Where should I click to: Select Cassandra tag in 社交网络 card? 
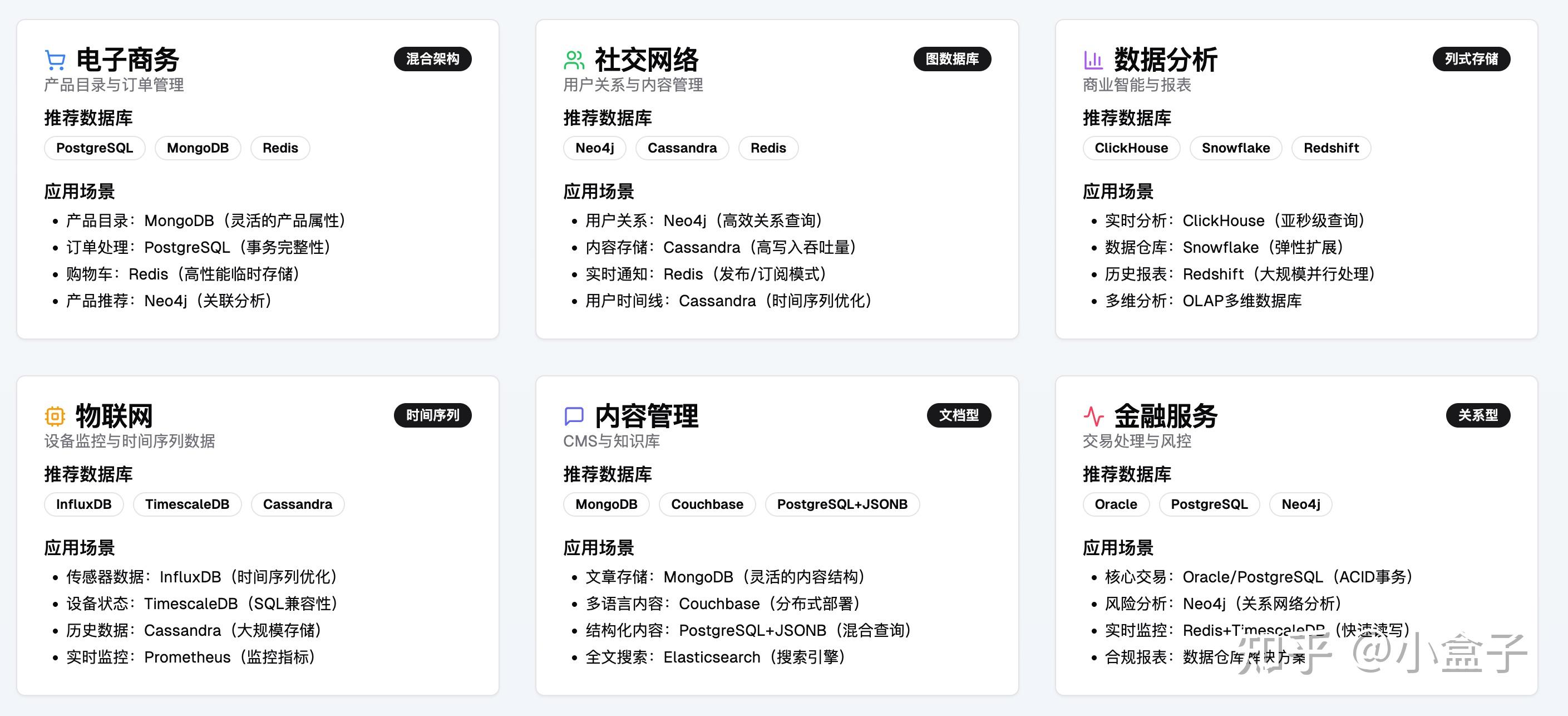tap(682, 148)
